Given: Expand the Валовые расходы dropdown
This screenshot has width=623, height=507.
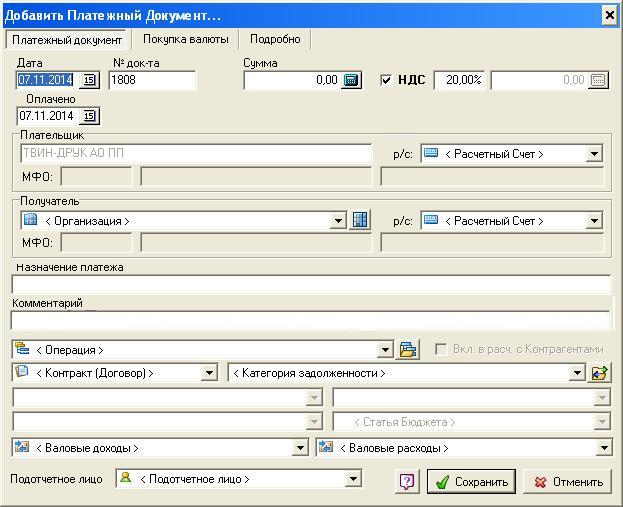Looking at the screenshot, I should [603, 448].
